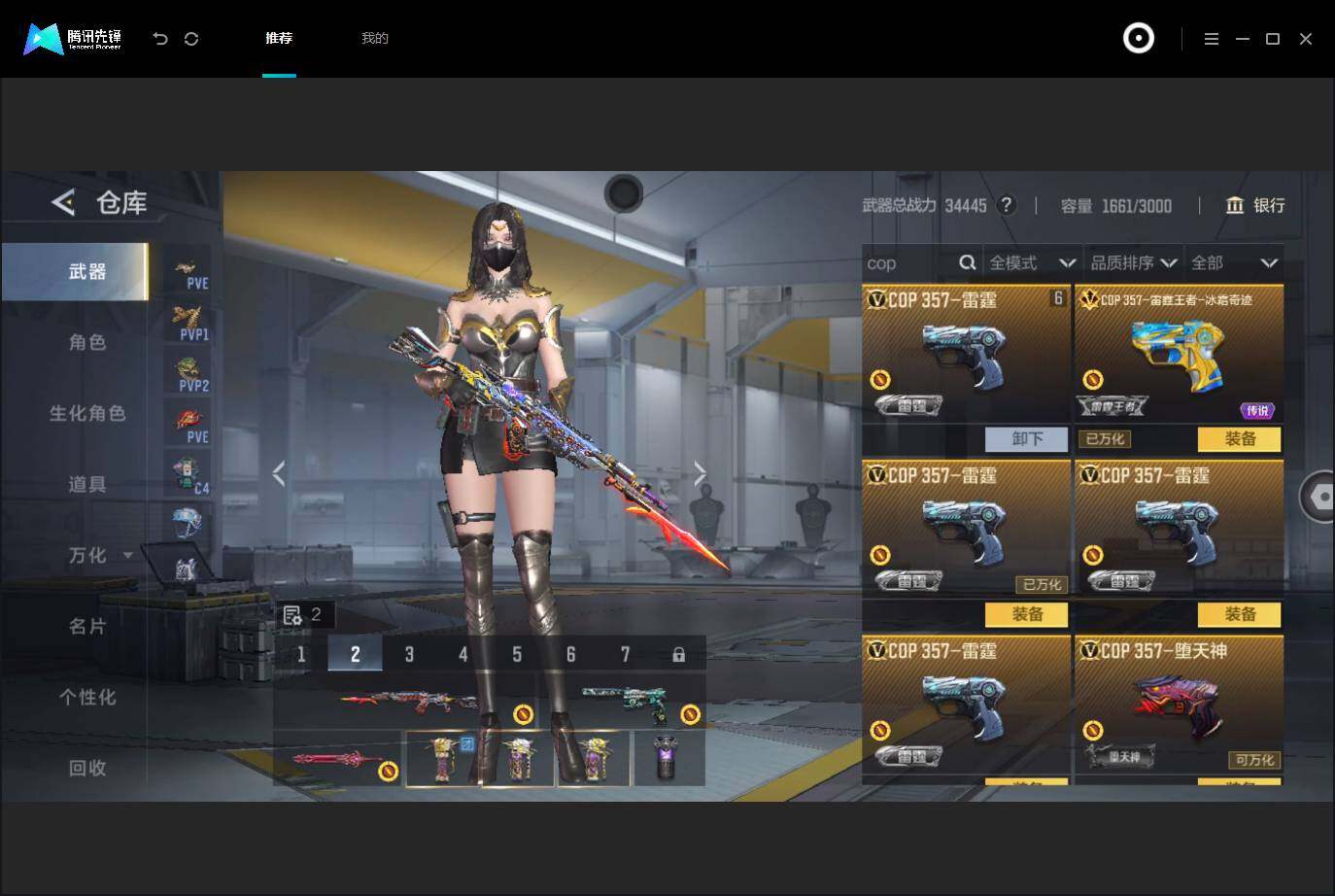Switch to loadout slot 6
Image resolution: width=1335 pixels, height=896 pixels.
[570, 654]
